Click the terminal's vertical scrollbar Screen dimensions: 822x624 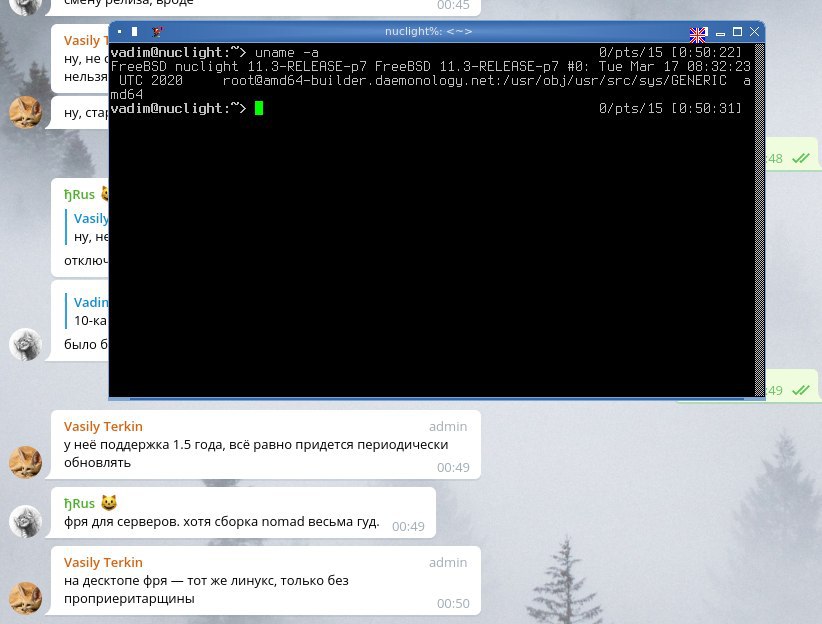point(759,220)
